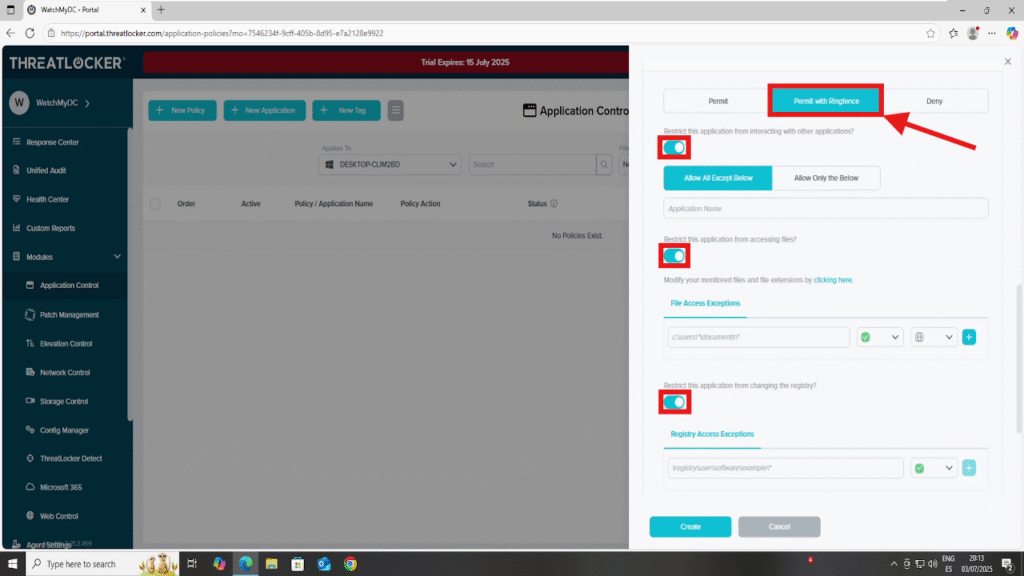
Task: Open the Copilot icon in the browser toolbar
Action: click(x=1012, y=33)
